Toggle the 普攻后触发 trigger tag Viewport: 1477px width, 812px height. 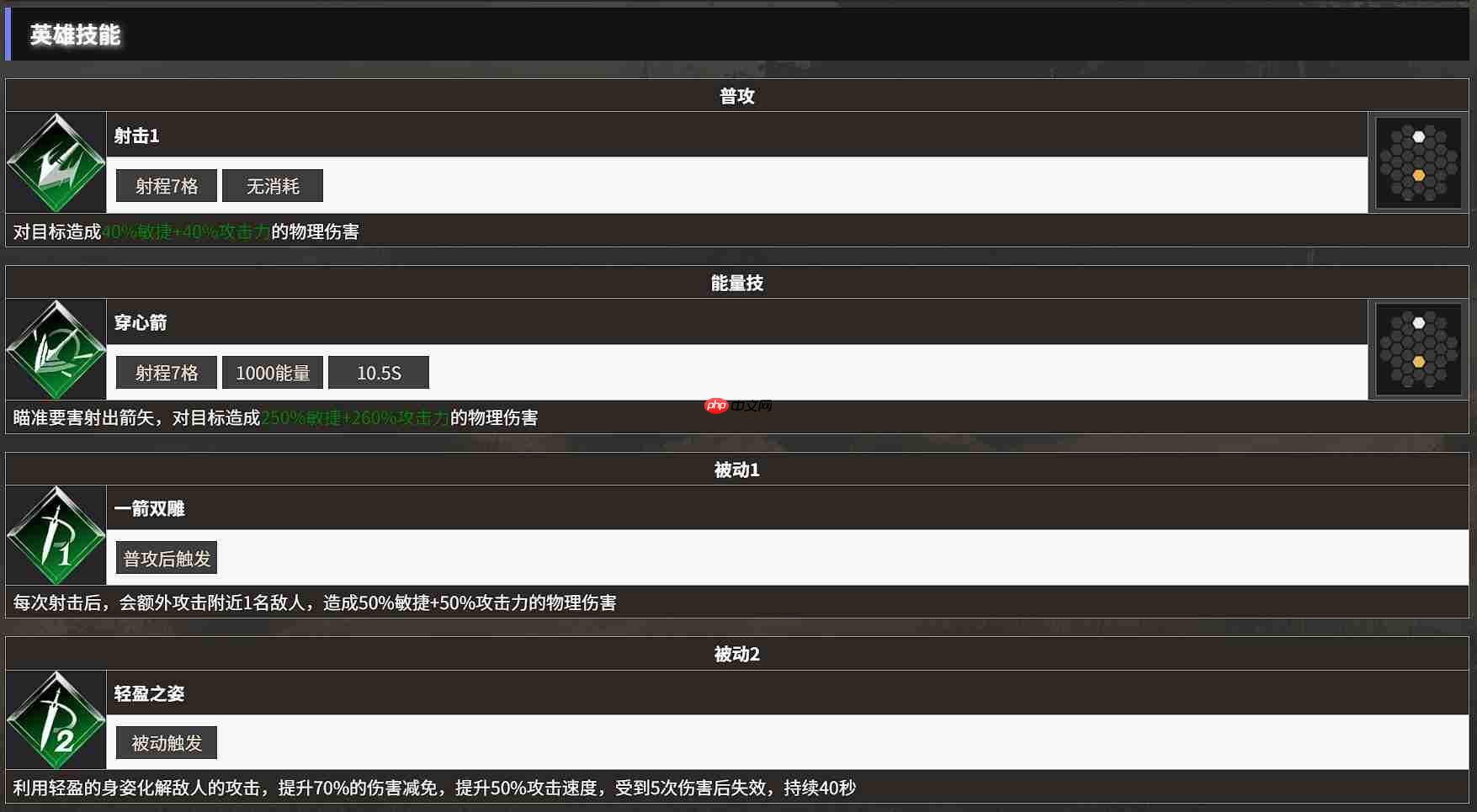[166, 557]
